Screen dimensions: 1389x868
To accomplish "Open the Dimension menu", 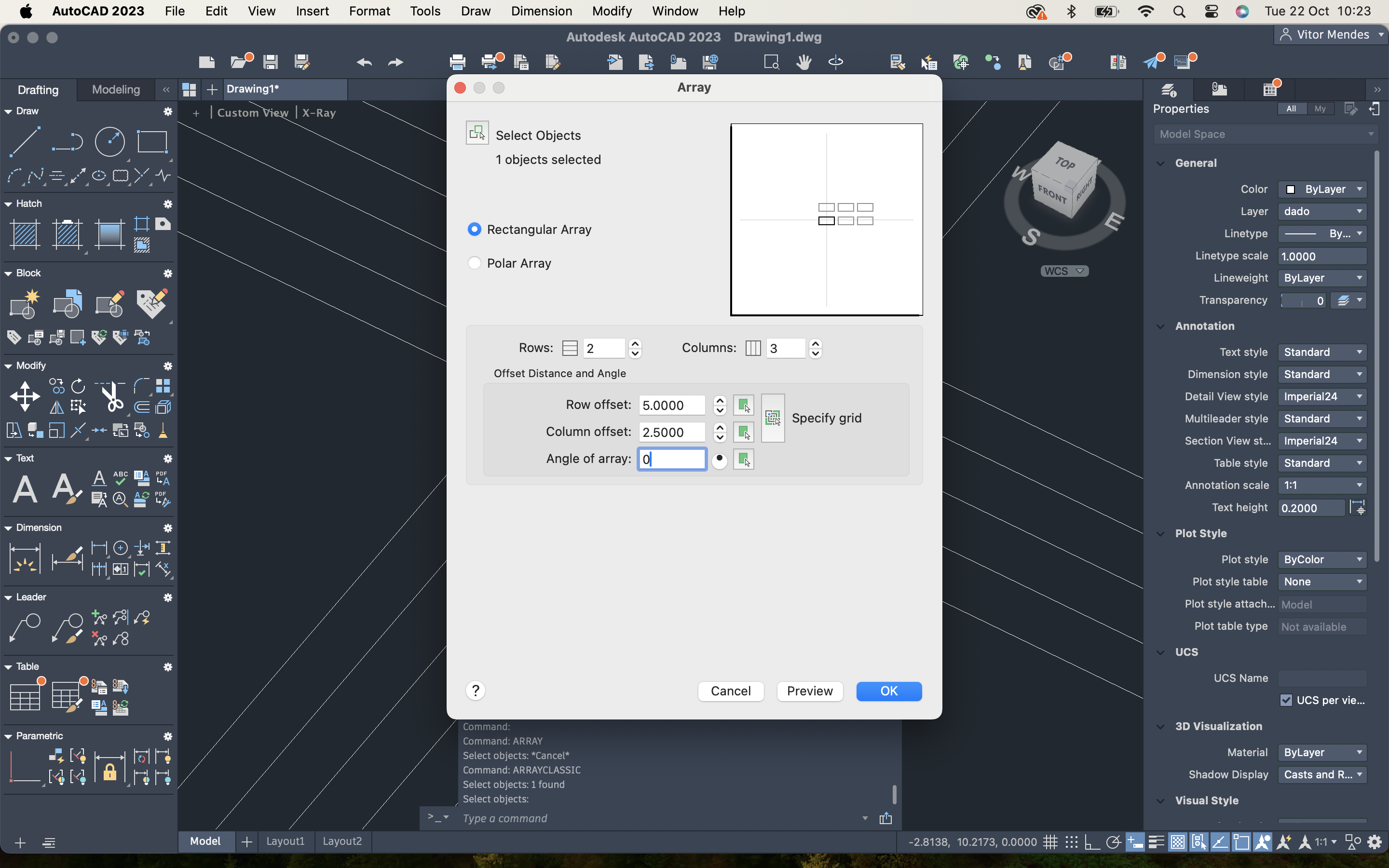I will (x=541, y=11).
